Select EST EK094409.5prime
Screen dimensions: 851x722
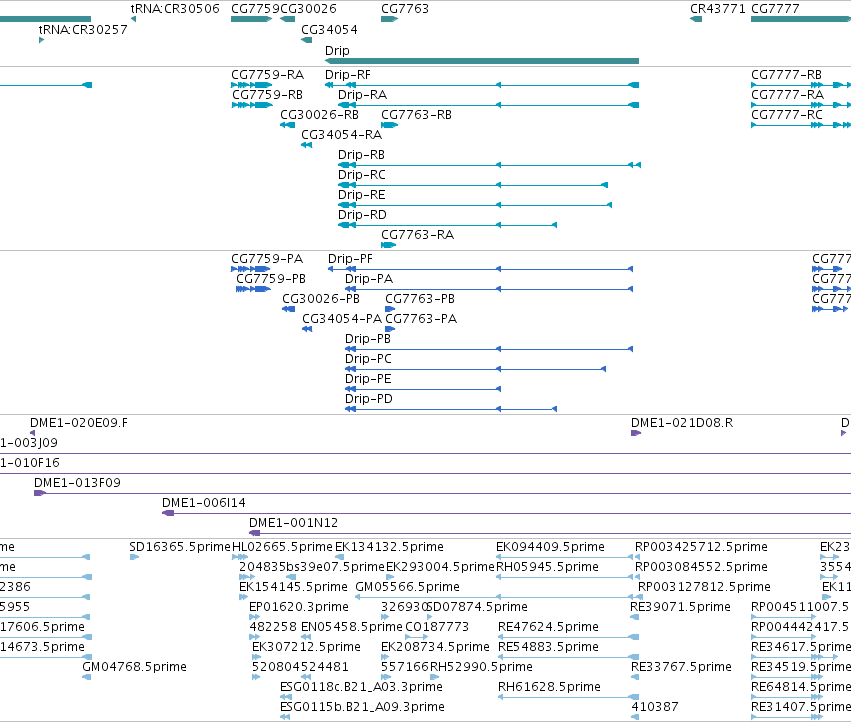coord(550,547)
